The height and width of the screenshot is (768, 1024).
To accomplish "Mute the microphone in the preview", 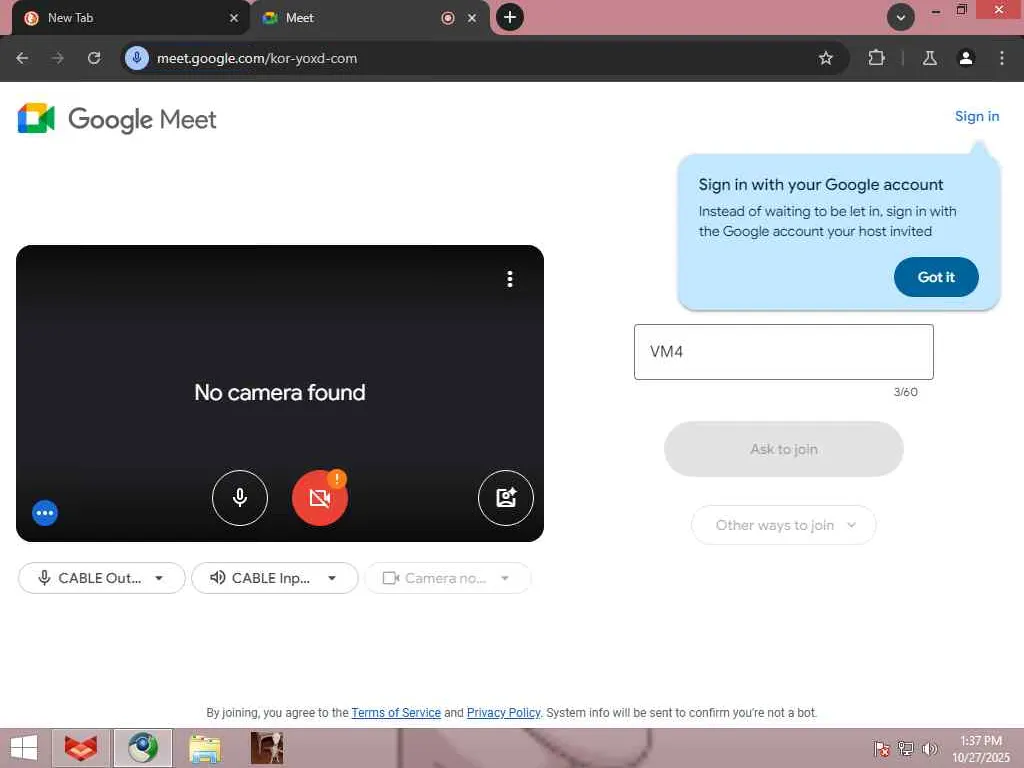I will 240,498.
